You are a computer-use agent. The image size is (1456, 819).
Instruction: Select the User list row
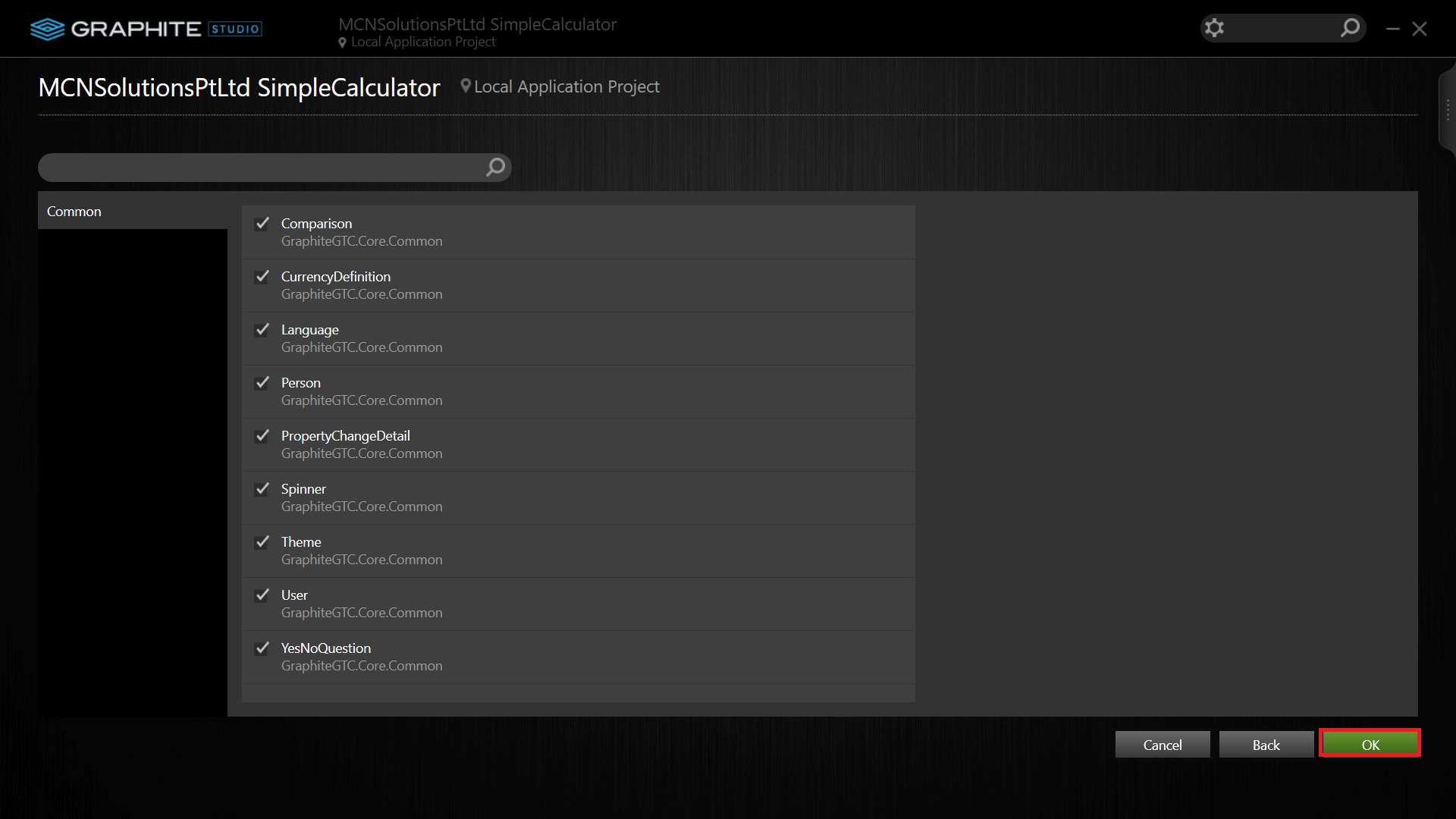(578, 604)
